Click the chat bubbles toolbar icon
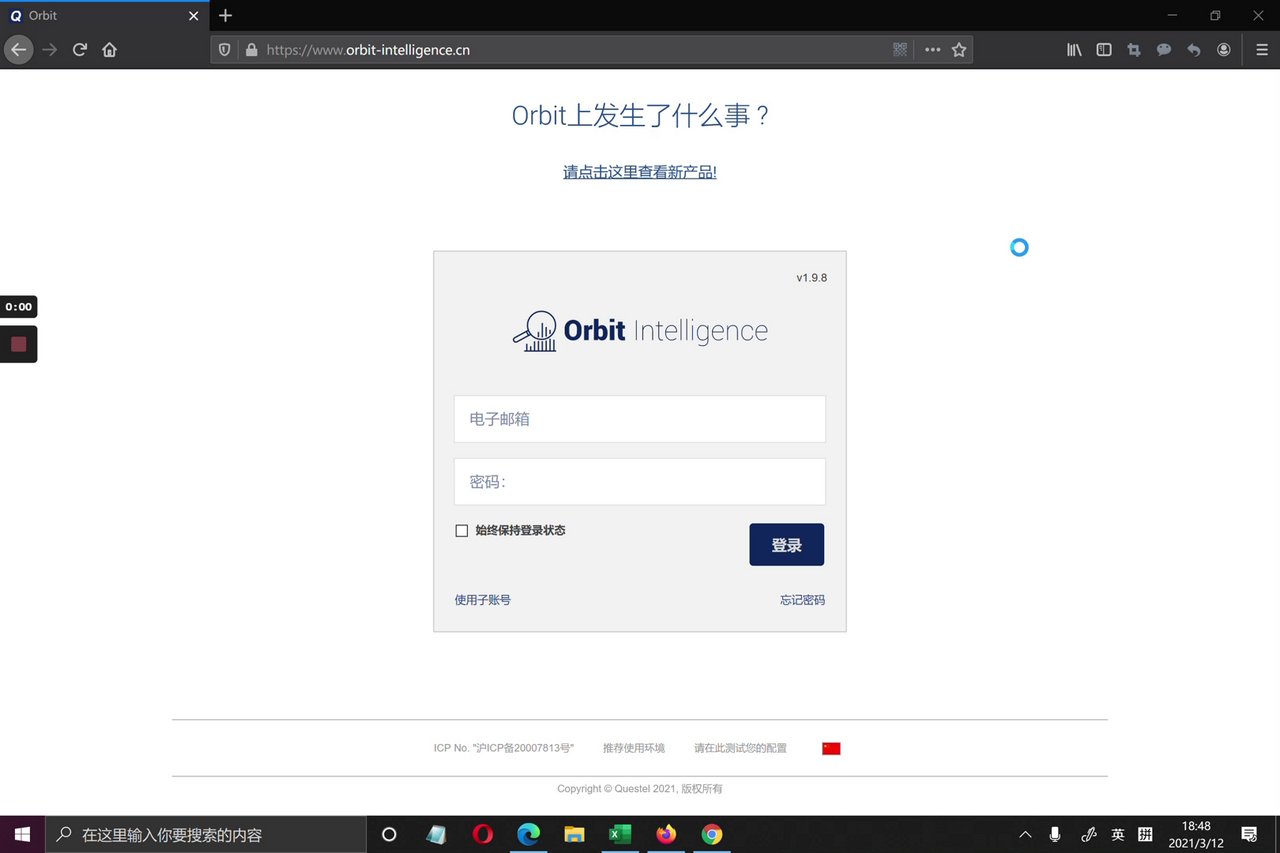Viewport: 1280px width, 853px height. click(x=1164, y=49)
